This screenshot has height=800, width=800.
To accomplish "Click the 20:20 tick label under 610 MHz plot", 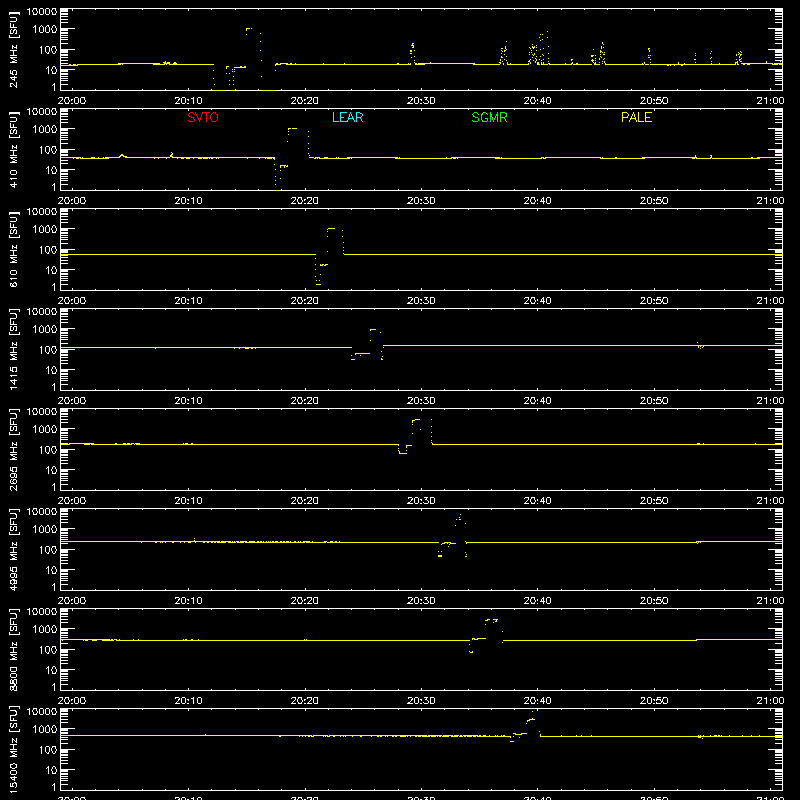I will pos(305,301).
